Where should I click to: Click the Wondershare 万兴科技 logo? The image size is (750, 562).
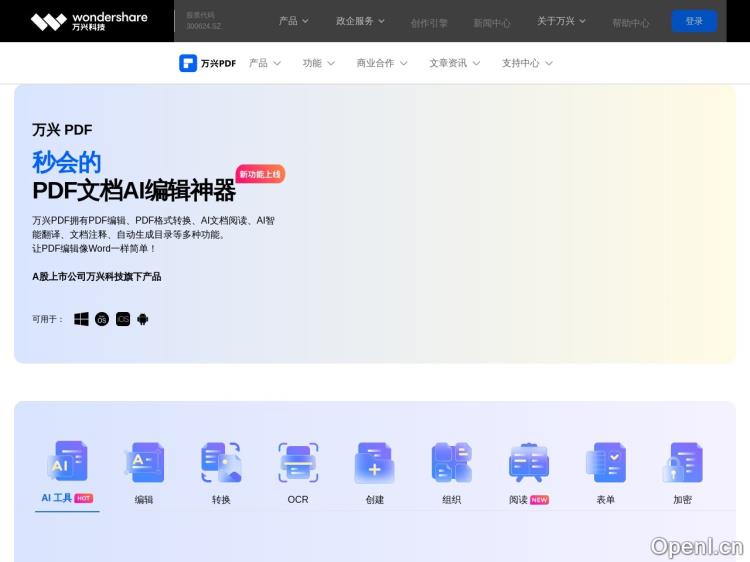[x=89, y=21]
